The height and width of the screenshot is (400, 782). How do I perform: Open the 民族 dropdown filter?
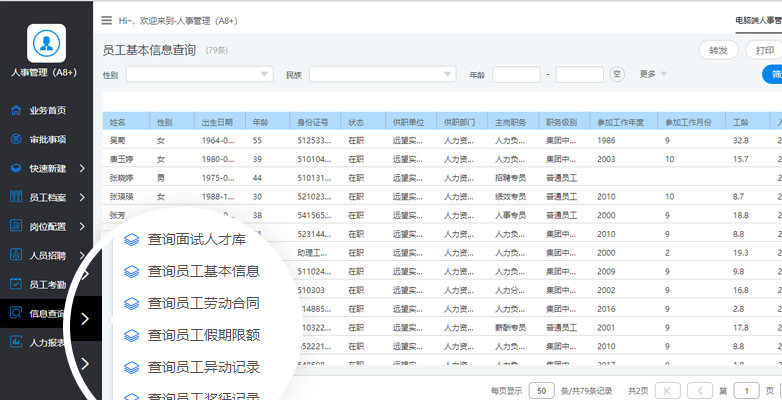tap(382, 74)
